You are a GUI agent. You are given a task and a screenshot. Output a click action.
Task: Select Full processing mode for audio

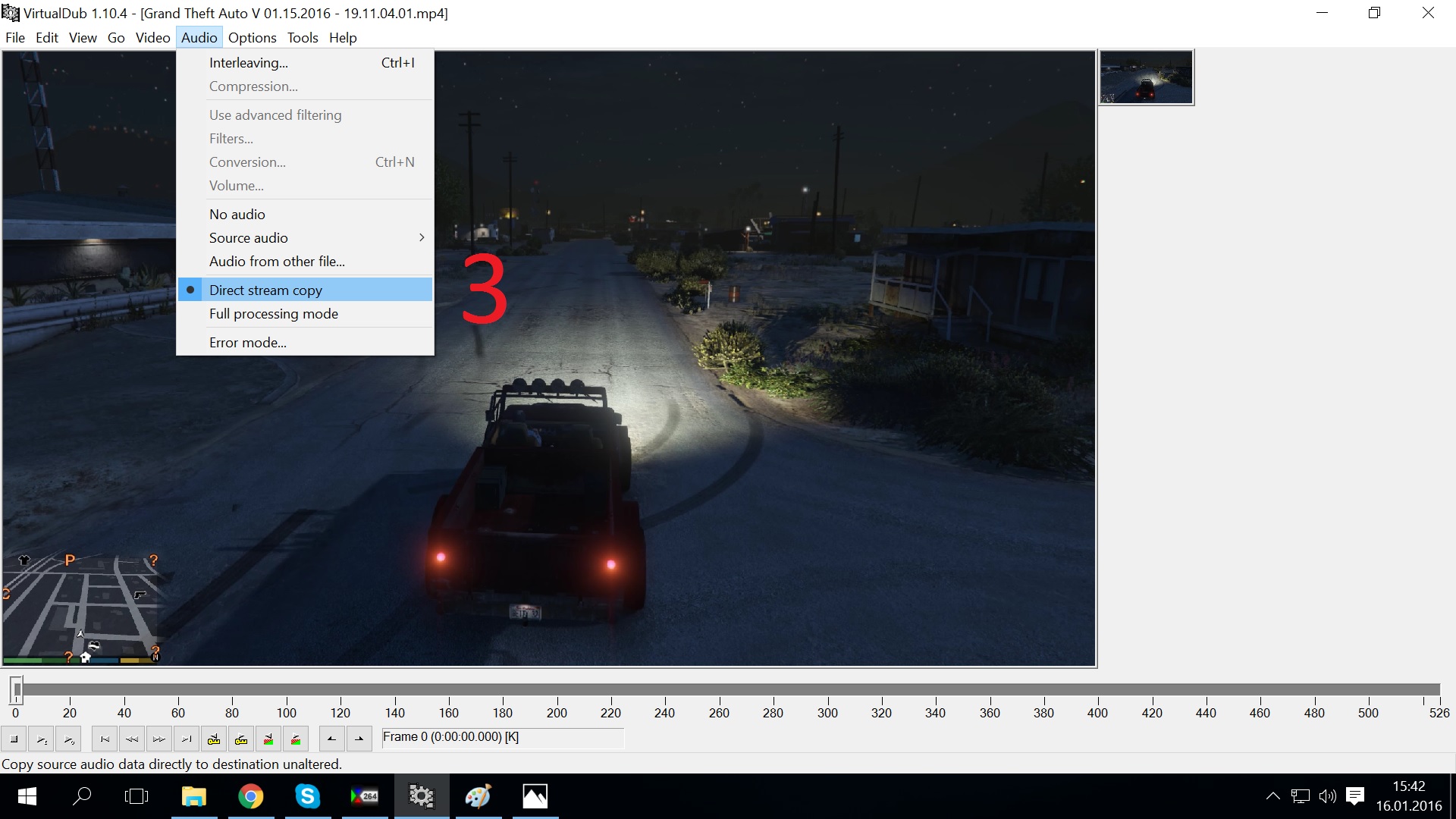click(x=273, y=314)
